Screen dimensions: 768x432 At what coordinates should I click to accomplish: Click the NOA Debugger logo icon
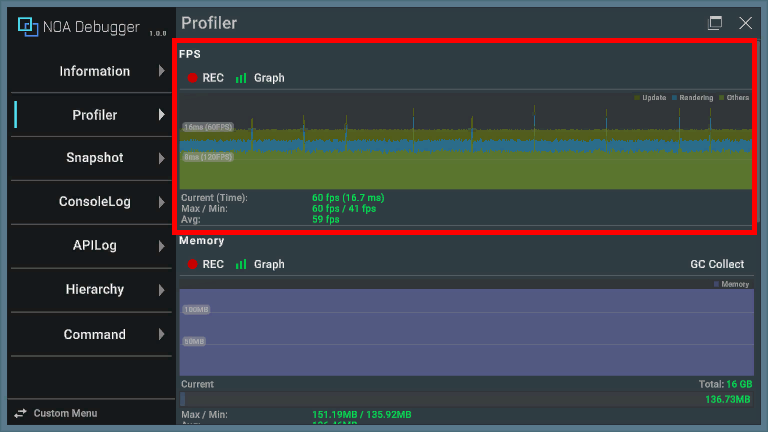[x=28, y=27]
